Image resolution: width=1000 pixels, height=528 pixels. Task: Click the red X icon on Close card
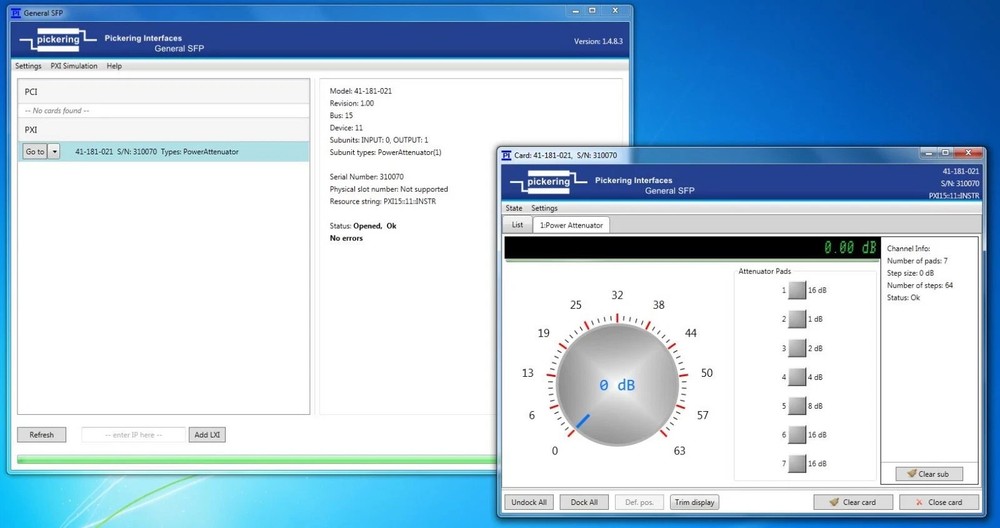coord(919,502)
